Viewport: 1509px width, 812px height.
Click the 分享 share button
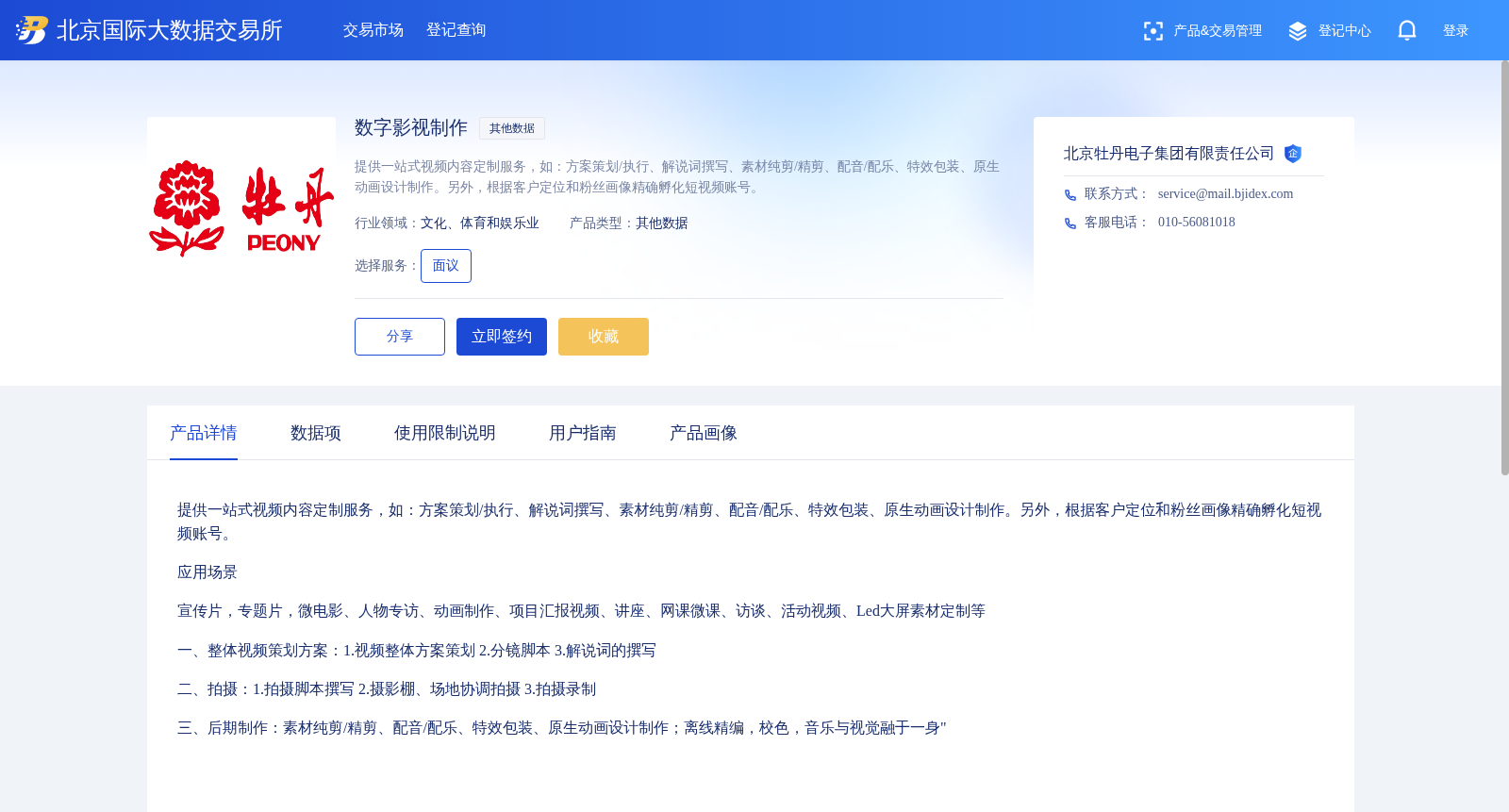click(400, 337)
